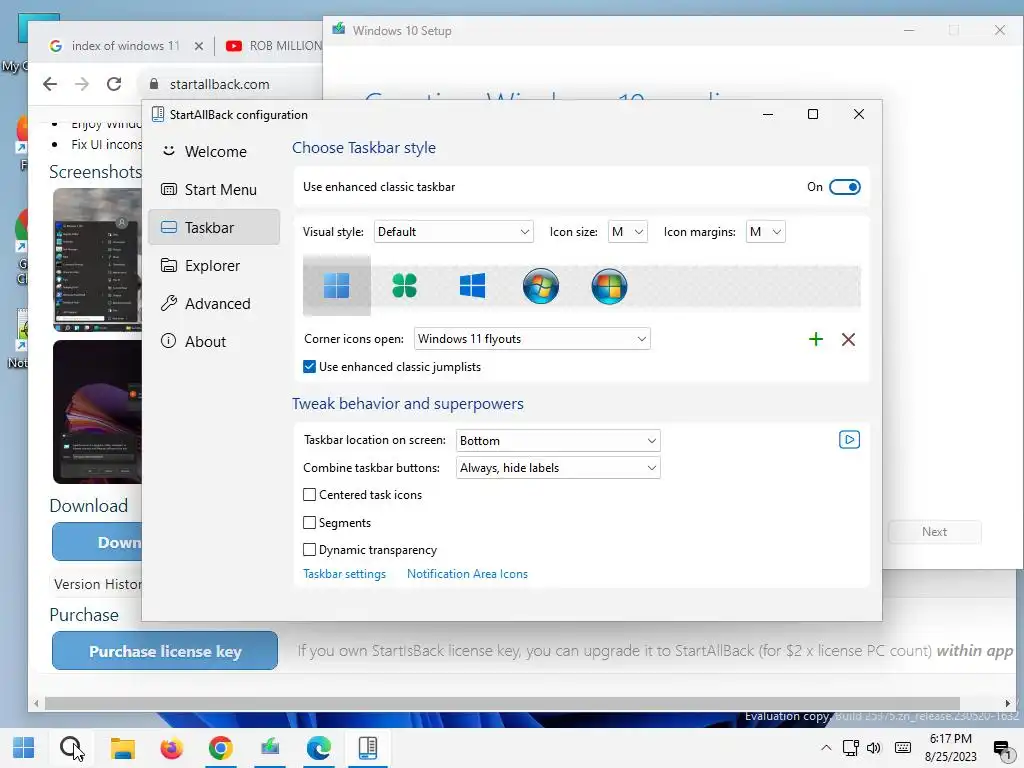Open taskbar Search magnifier
Screen dimensions: 1024x768
(x=71, y=748)
